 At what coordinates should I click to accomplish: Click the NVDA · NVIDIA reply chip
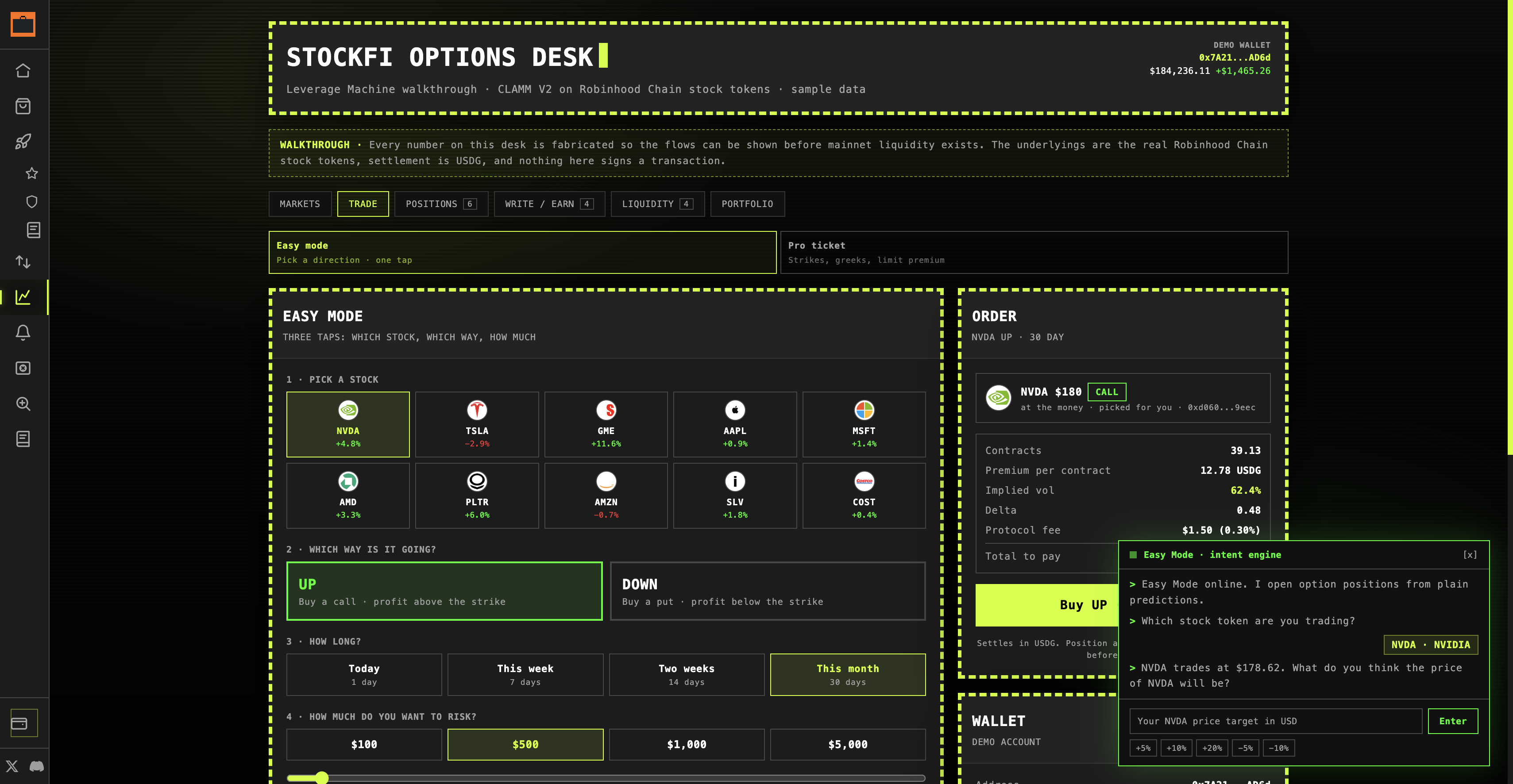point(1431,645)
